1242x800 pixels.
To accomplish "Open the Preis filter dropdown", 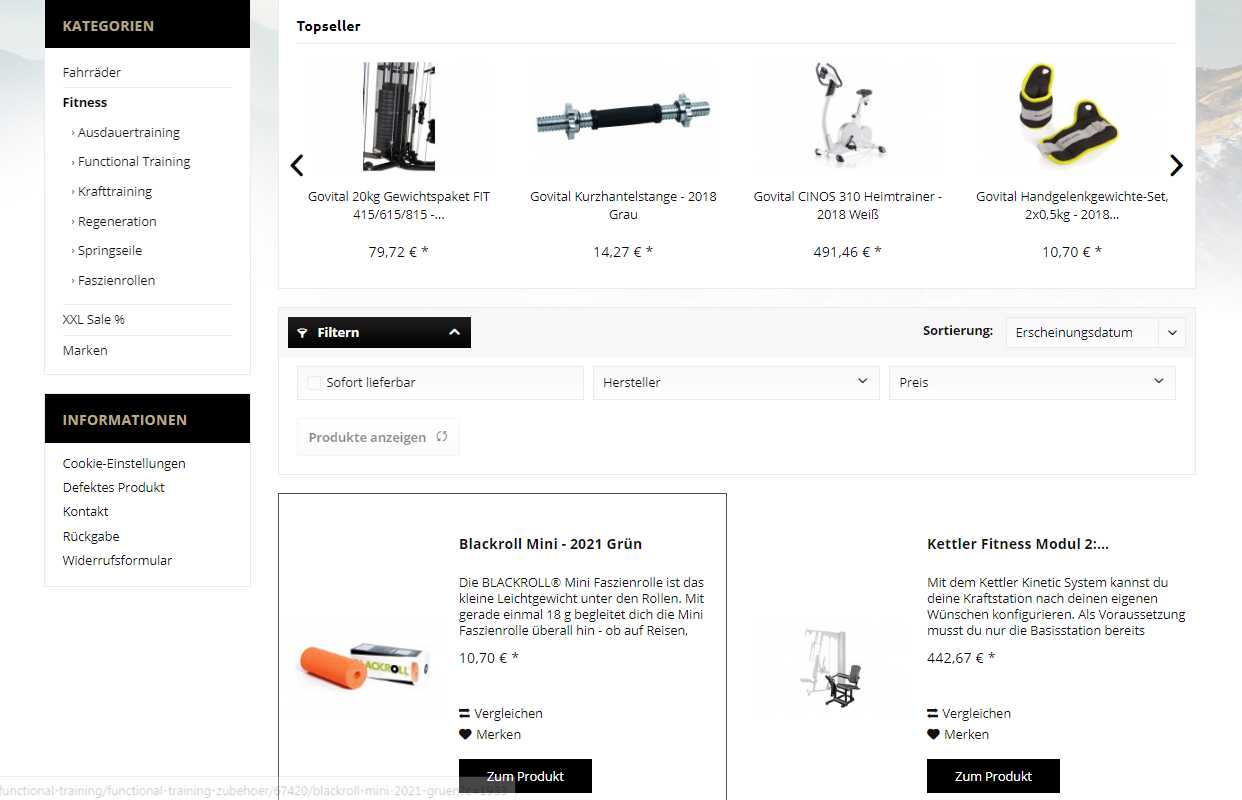I will pyautogui.click(x=1032, y=382).
